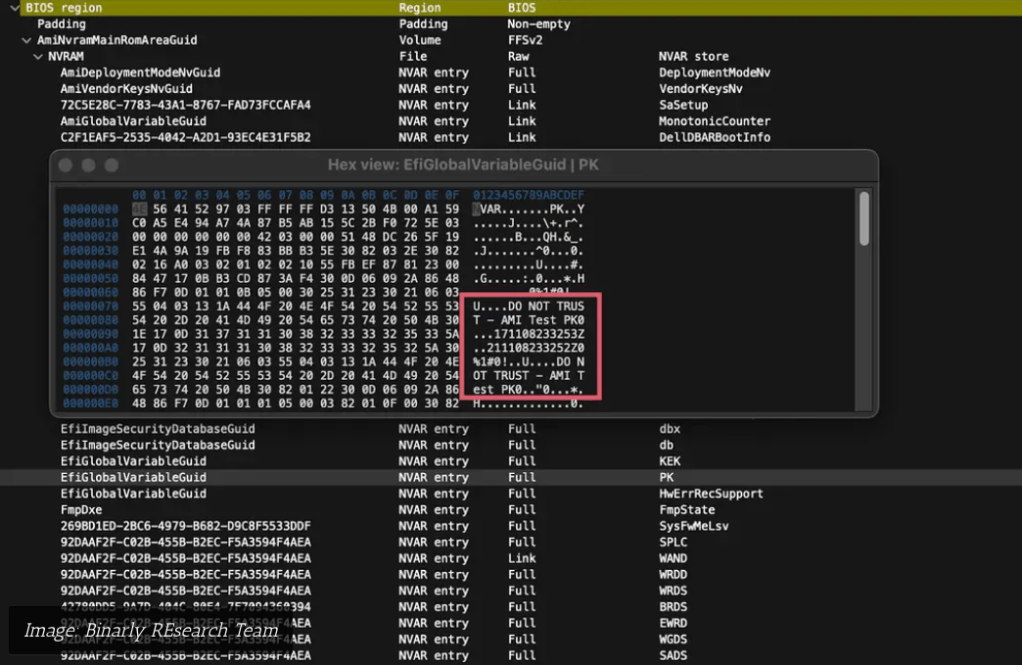Screen dimensions: 1022x665
Task: Select the Padding row under BIOS region
Action: click(62, 24)
